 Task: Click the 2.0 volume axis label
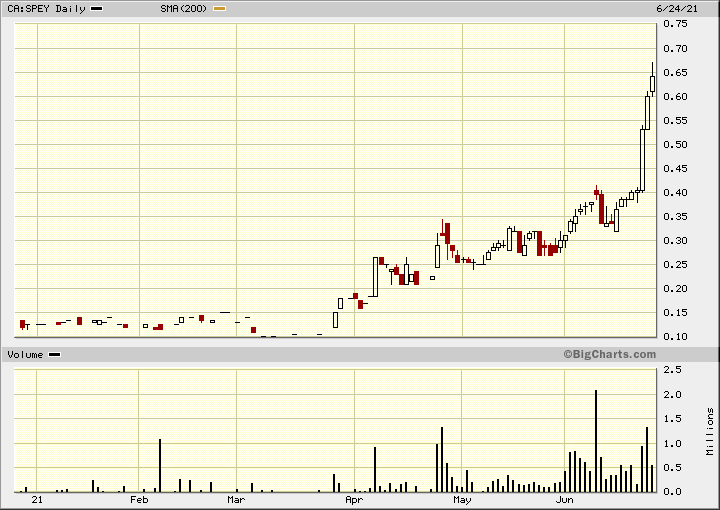pos(673,395)
